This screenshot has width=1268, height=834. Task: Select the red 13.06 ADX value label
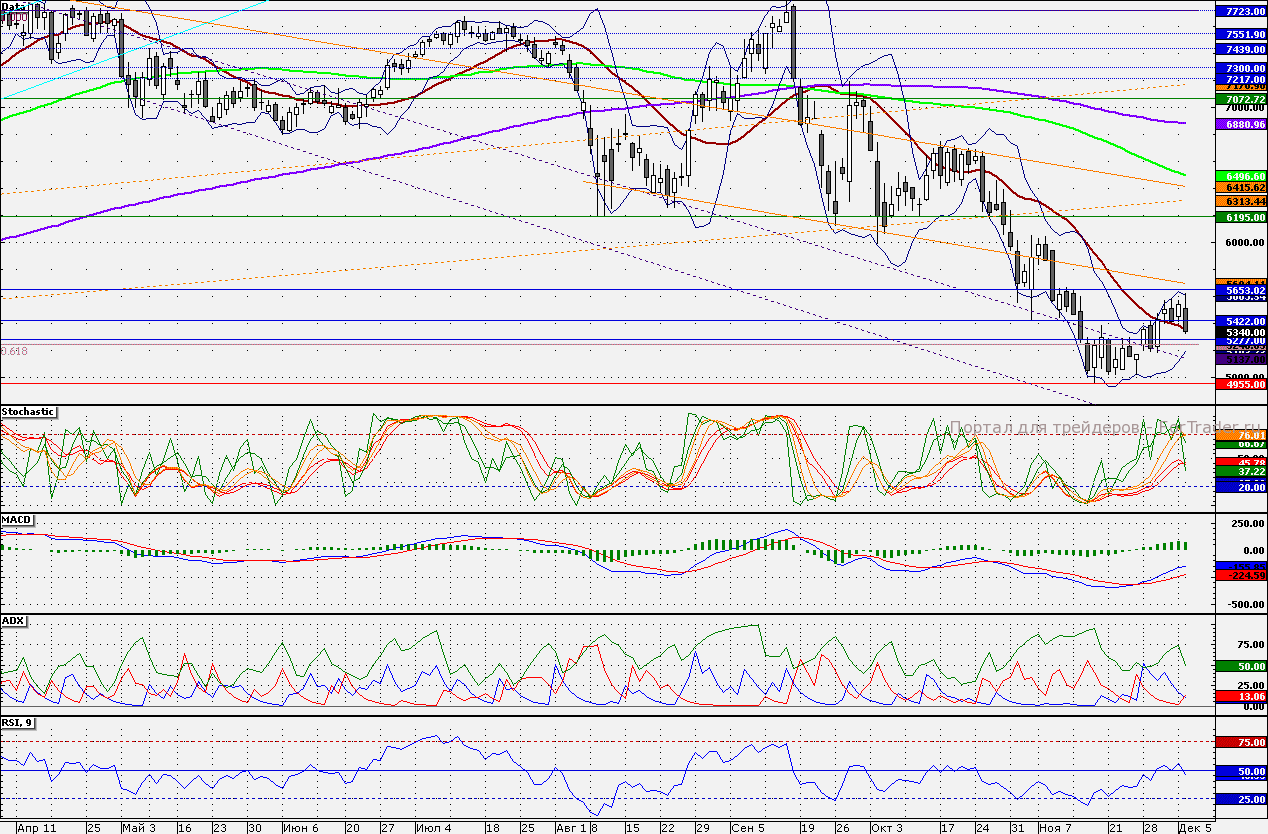point(1239,696)
